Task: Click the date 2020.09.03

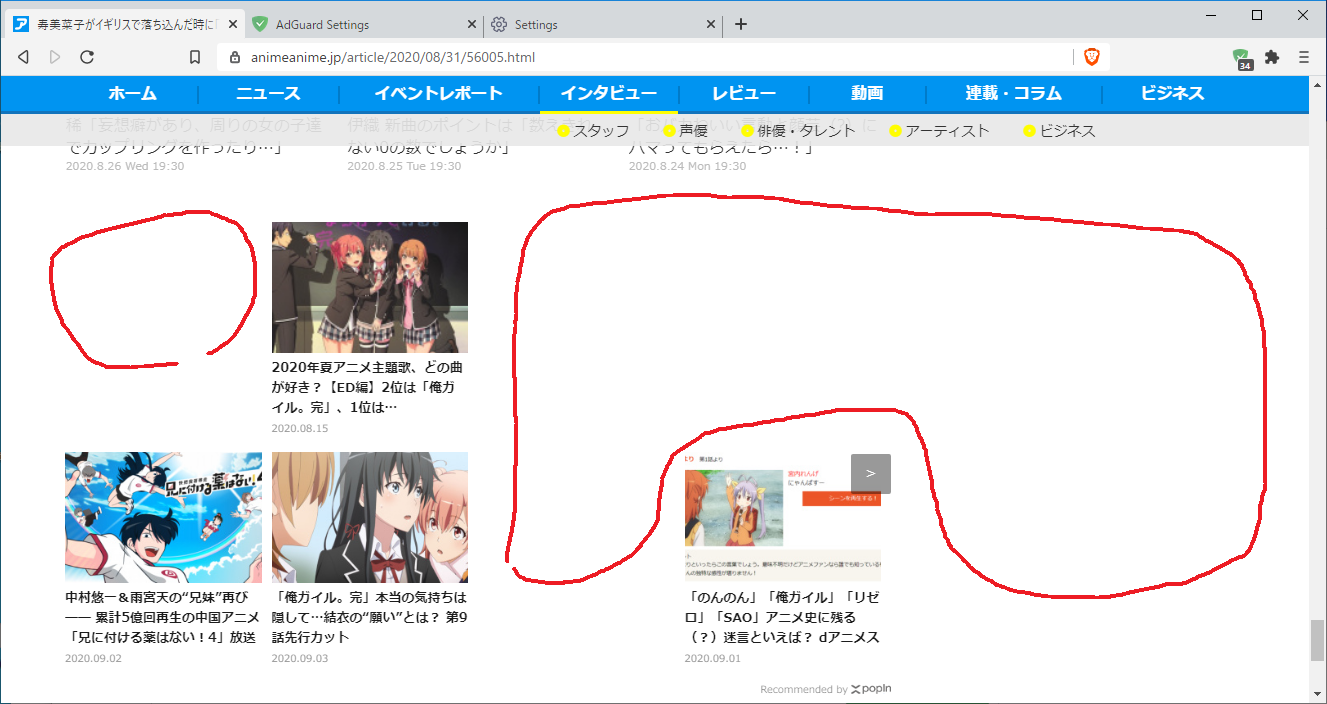Action: pos(299,658)
